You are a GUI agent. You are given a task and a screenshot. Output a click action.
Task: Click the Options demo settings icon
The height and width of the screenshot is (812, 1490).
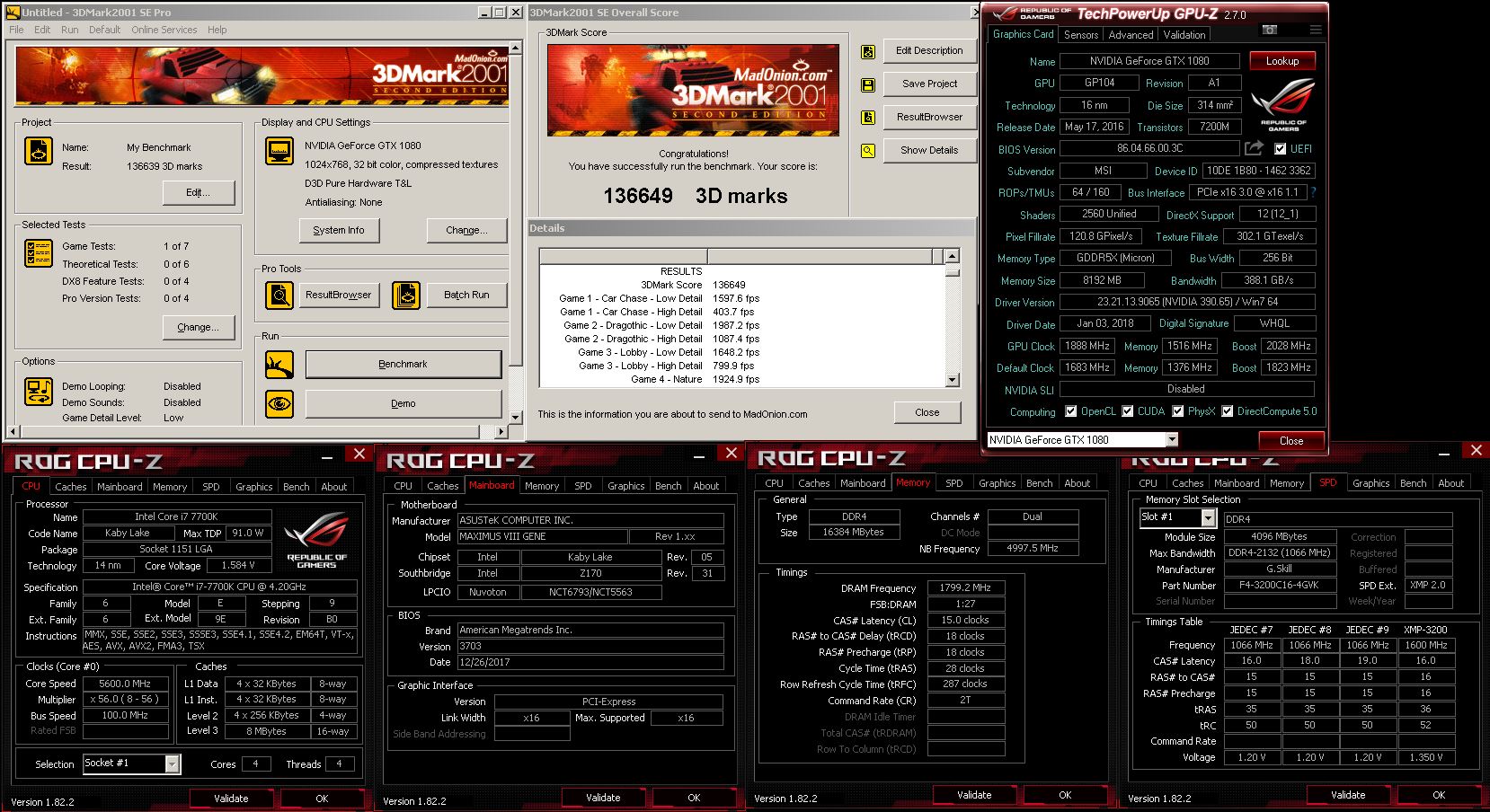[39, 392]
